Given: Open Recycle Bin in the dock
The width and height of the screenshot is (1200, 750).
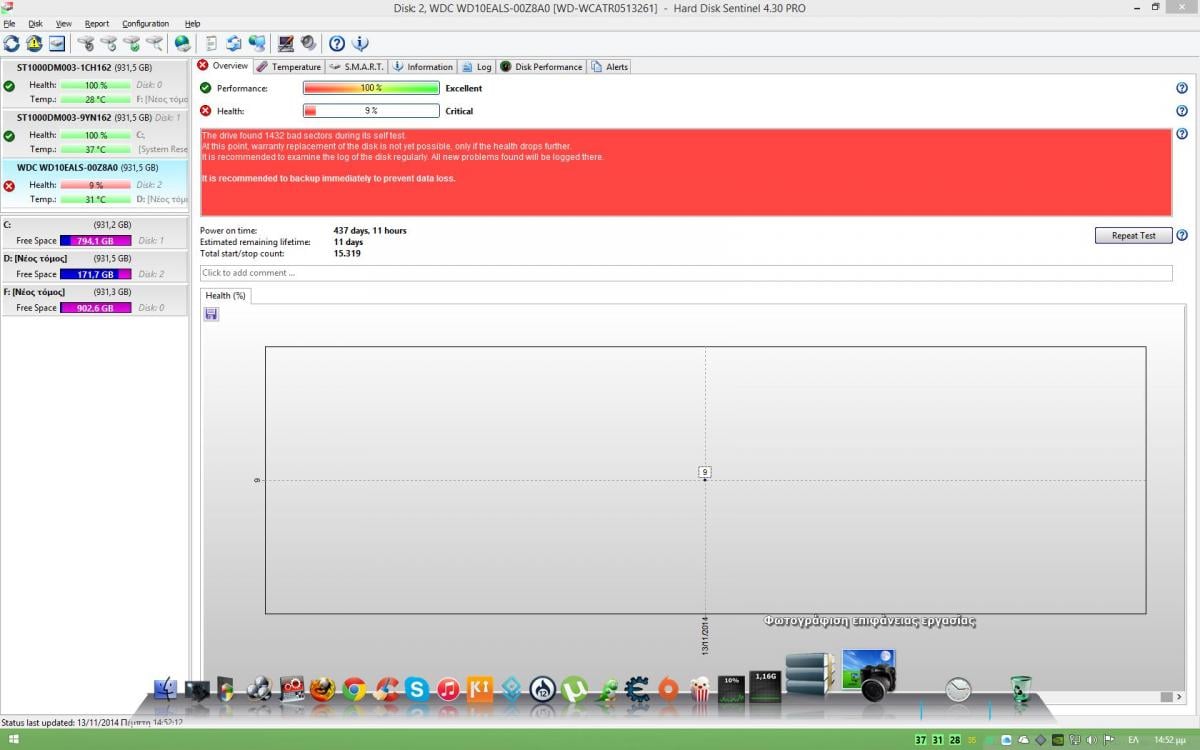Looking at the screenshot, I should (x=1020, y=688).
